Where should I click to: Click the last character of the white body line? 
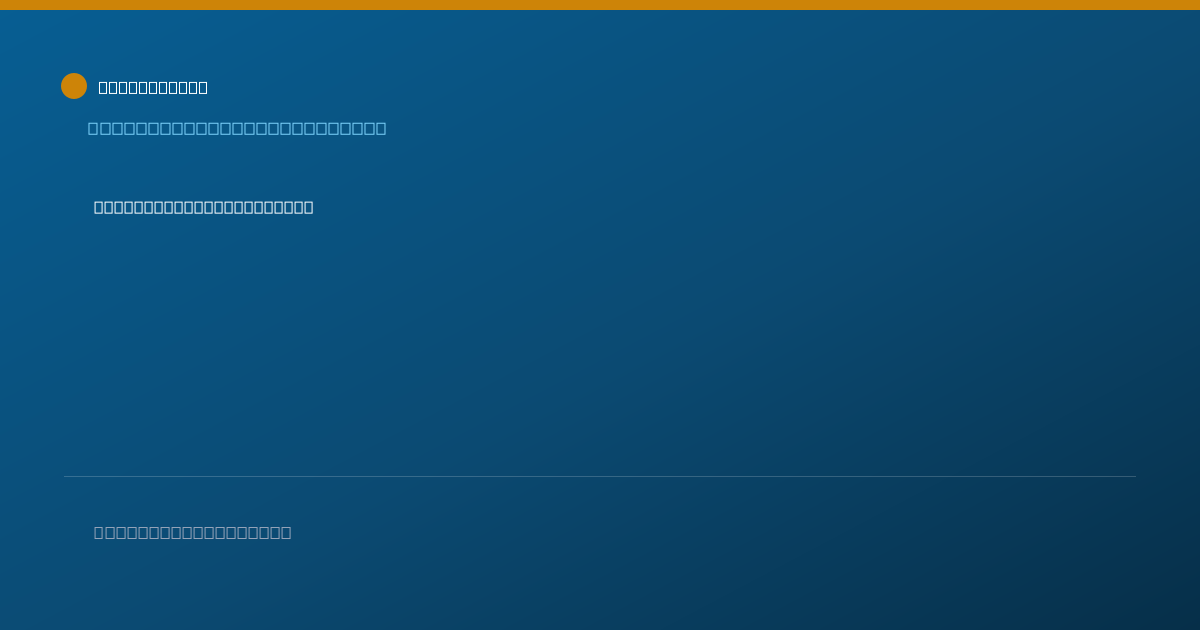point(308,207)
